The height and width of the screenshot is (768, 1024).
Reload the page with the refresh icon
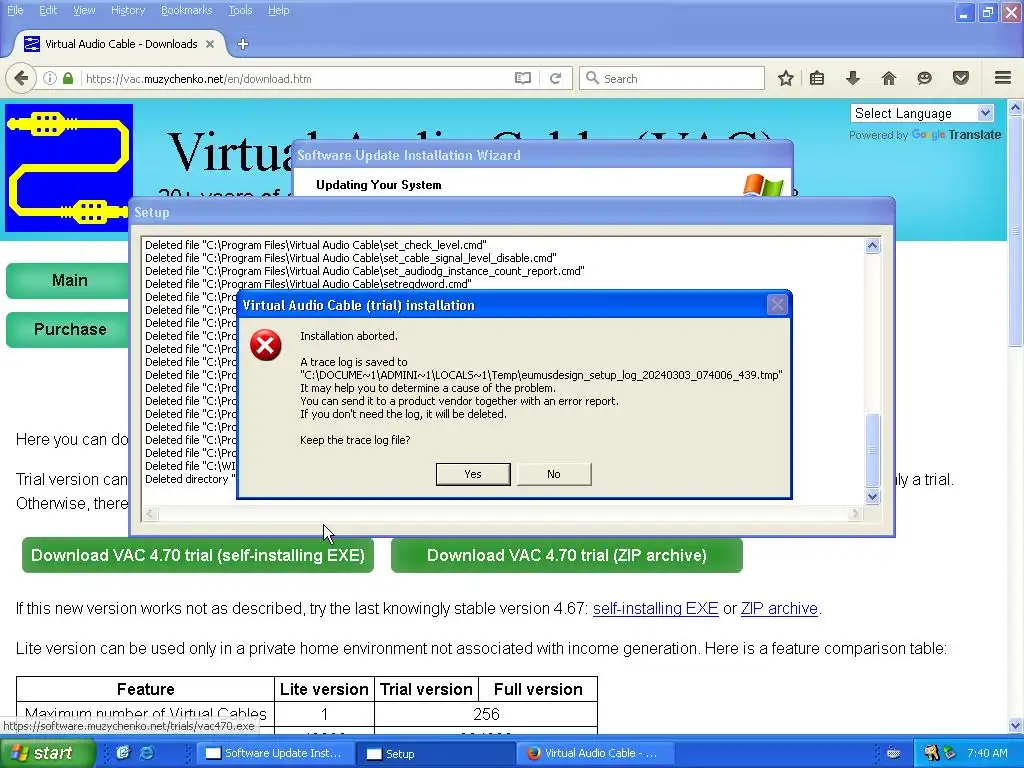pyautogui.click(x=556, y=78)
